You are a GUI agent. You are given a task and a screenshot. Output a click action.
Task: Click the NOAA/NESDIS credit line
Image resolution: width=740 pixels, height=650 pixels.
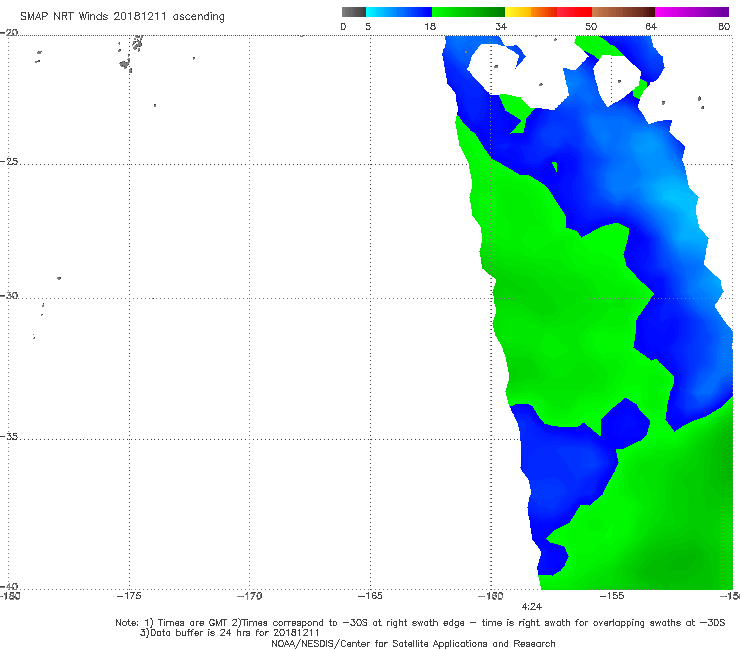[x=413, y=644]
